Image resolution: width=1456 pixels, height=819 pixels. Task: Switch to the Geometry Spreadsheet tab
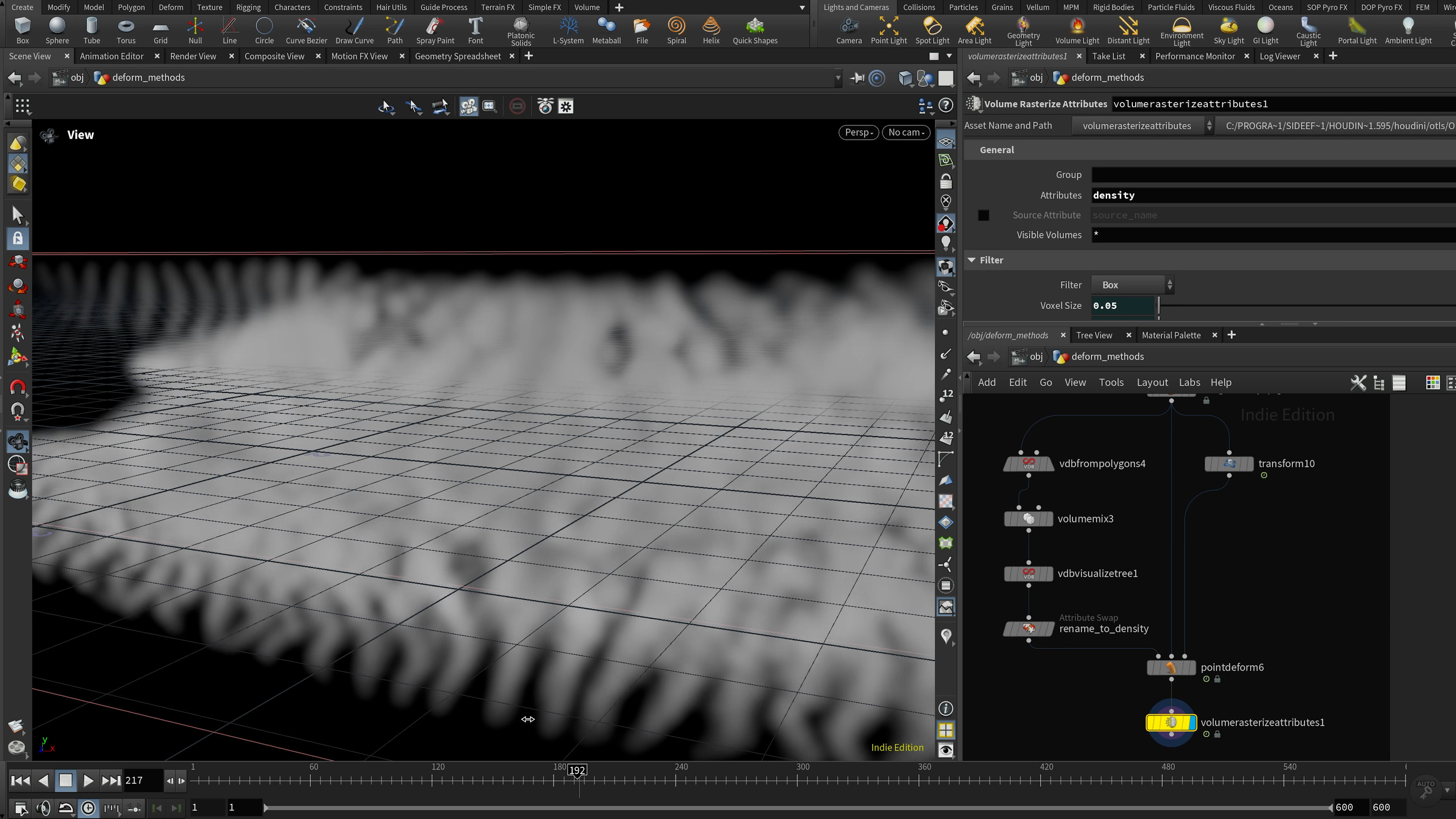pos(457,56)
